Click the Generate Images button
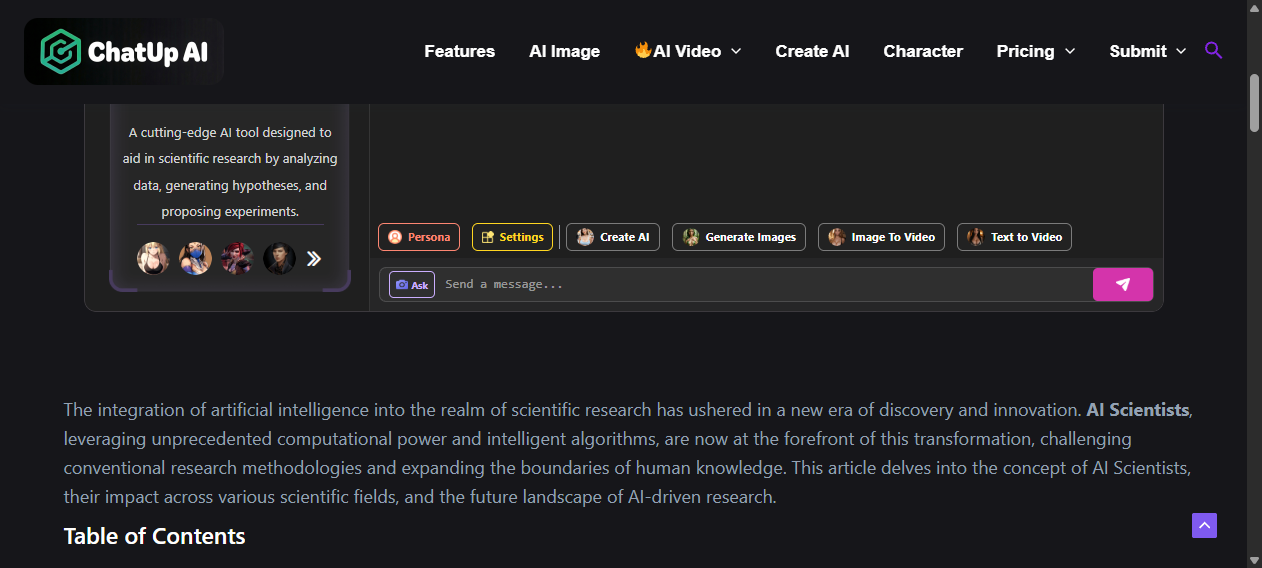Screen dimensions: 1262x568 pyautogui.click(x=739, y=237)
